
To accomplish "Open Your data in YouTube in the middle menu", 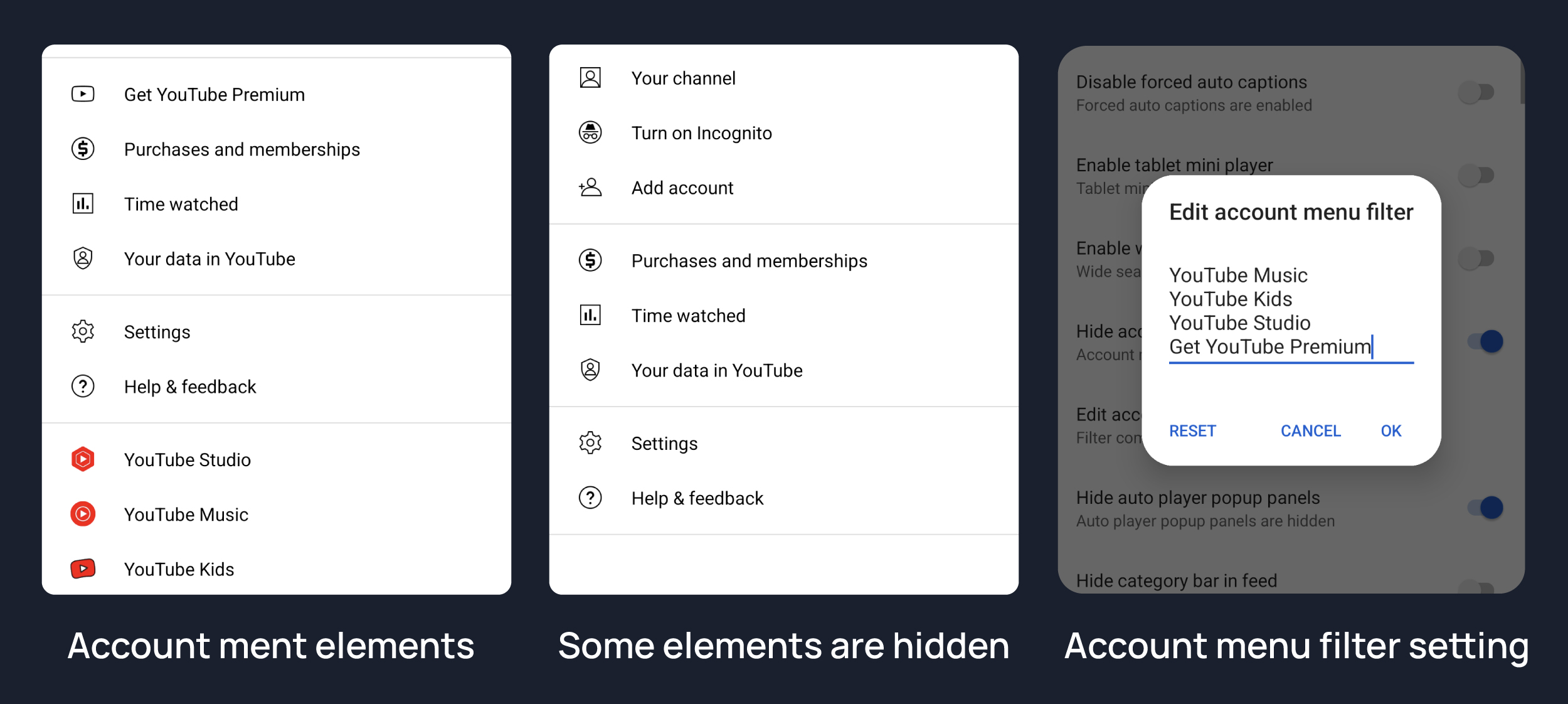I will (x=716, y=370).
